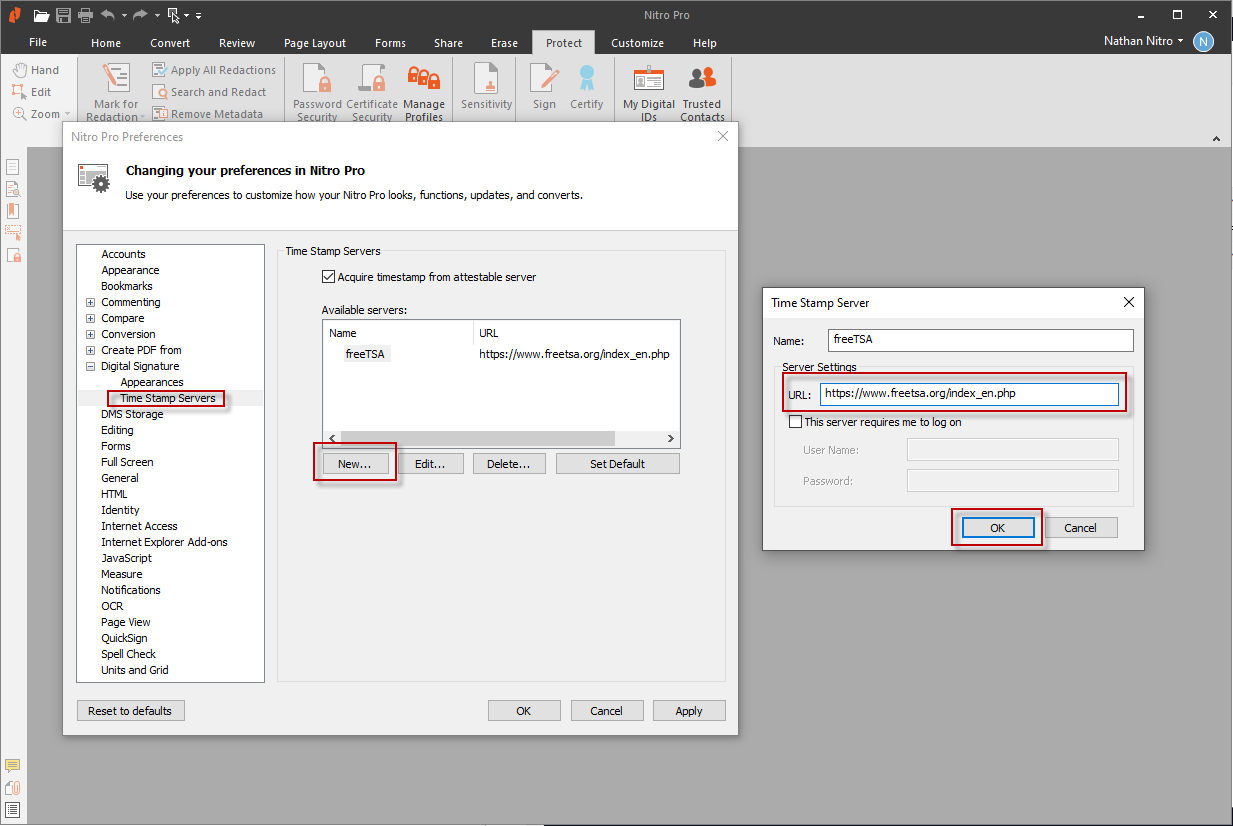Screen dimensions: 1233x826
Task: Toggle Acquire timestamp from attestable server
Action: click(328, 277)
